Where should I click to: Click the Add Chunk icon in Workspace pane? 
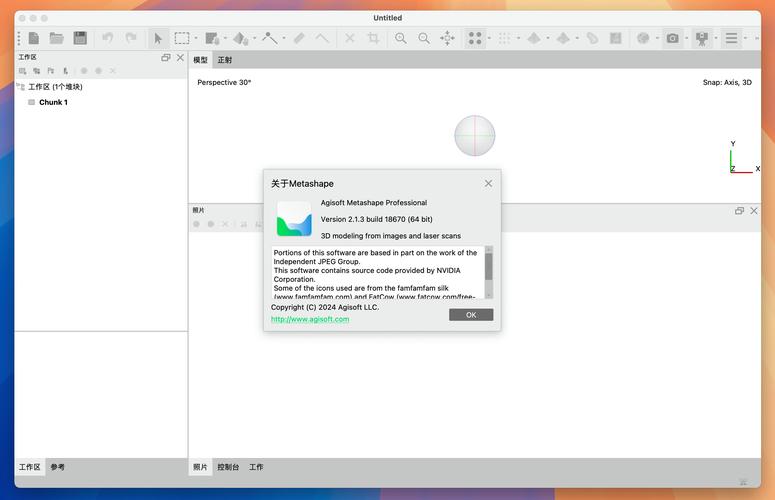(x=22, y=71)
